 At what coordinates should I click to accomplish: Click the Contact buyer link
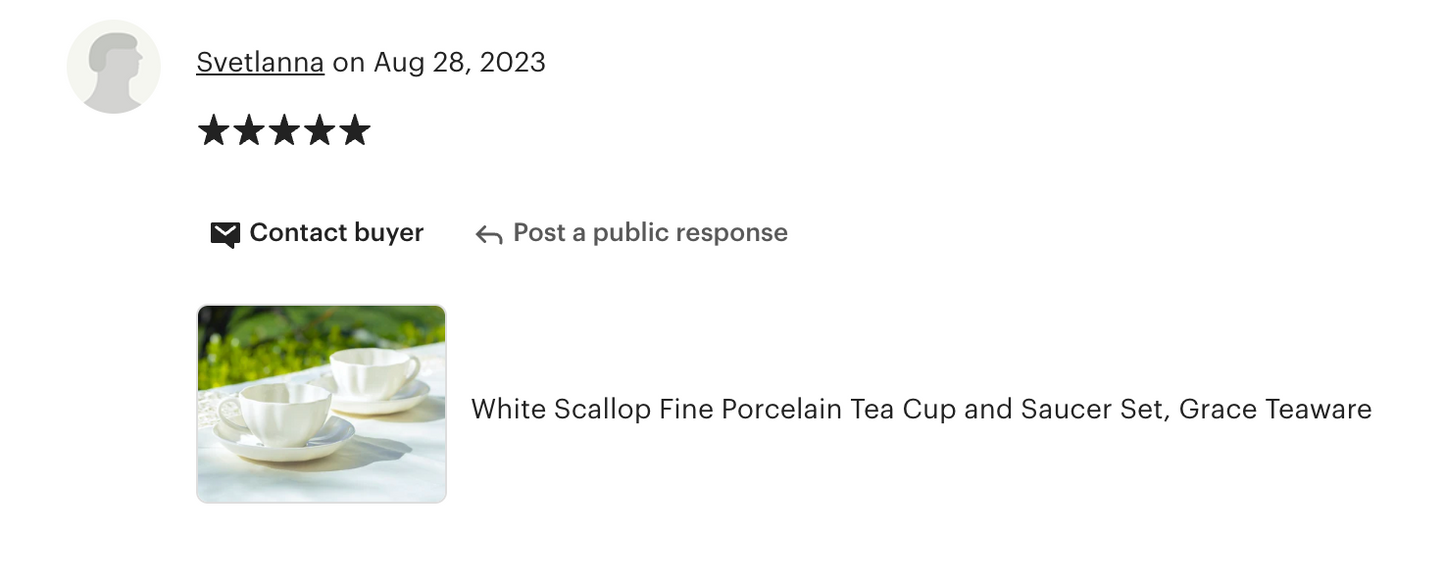coord(335,232)
